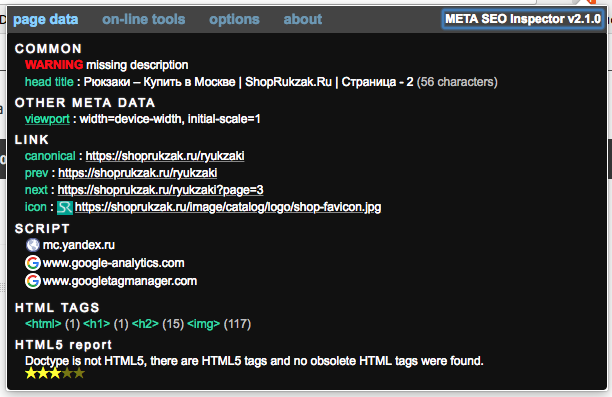Open the on-line tools tab
The width and height of the screenshot is (612, 397).
point(144,19)
